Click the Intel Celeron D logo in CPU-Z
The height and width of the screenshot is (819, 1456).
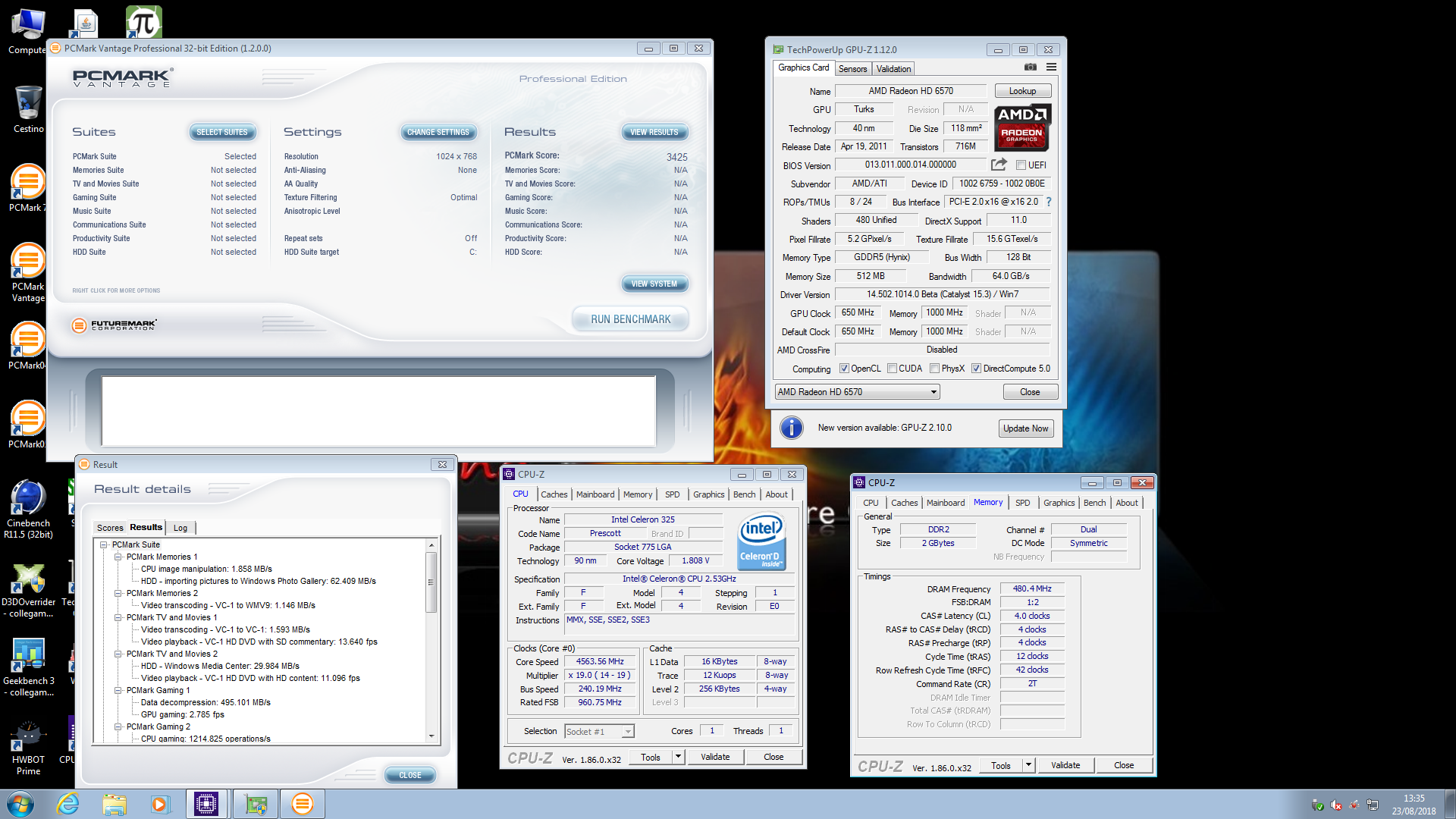tap(761, 542)
